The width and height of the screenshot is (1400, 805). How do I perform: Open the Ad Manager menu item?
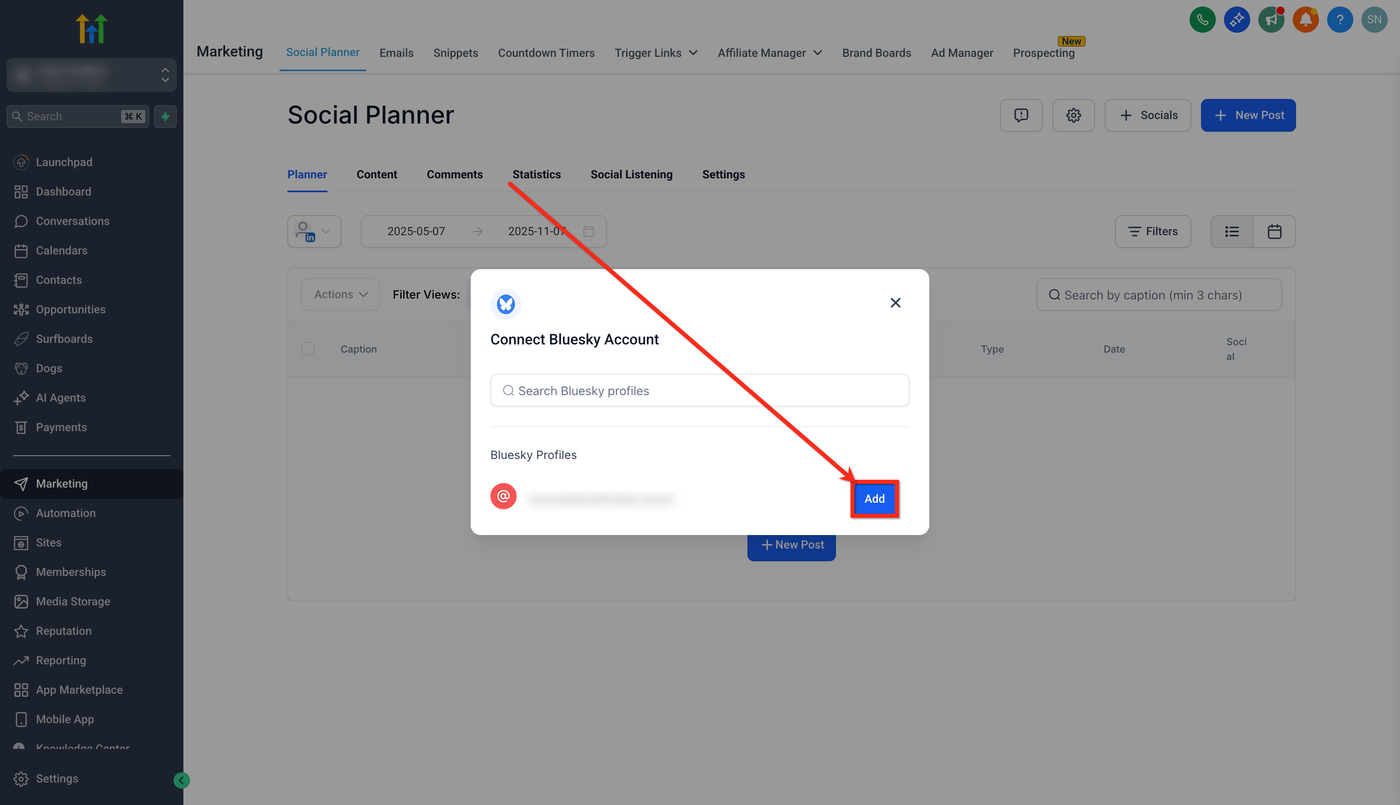click(x=962, y=53)
